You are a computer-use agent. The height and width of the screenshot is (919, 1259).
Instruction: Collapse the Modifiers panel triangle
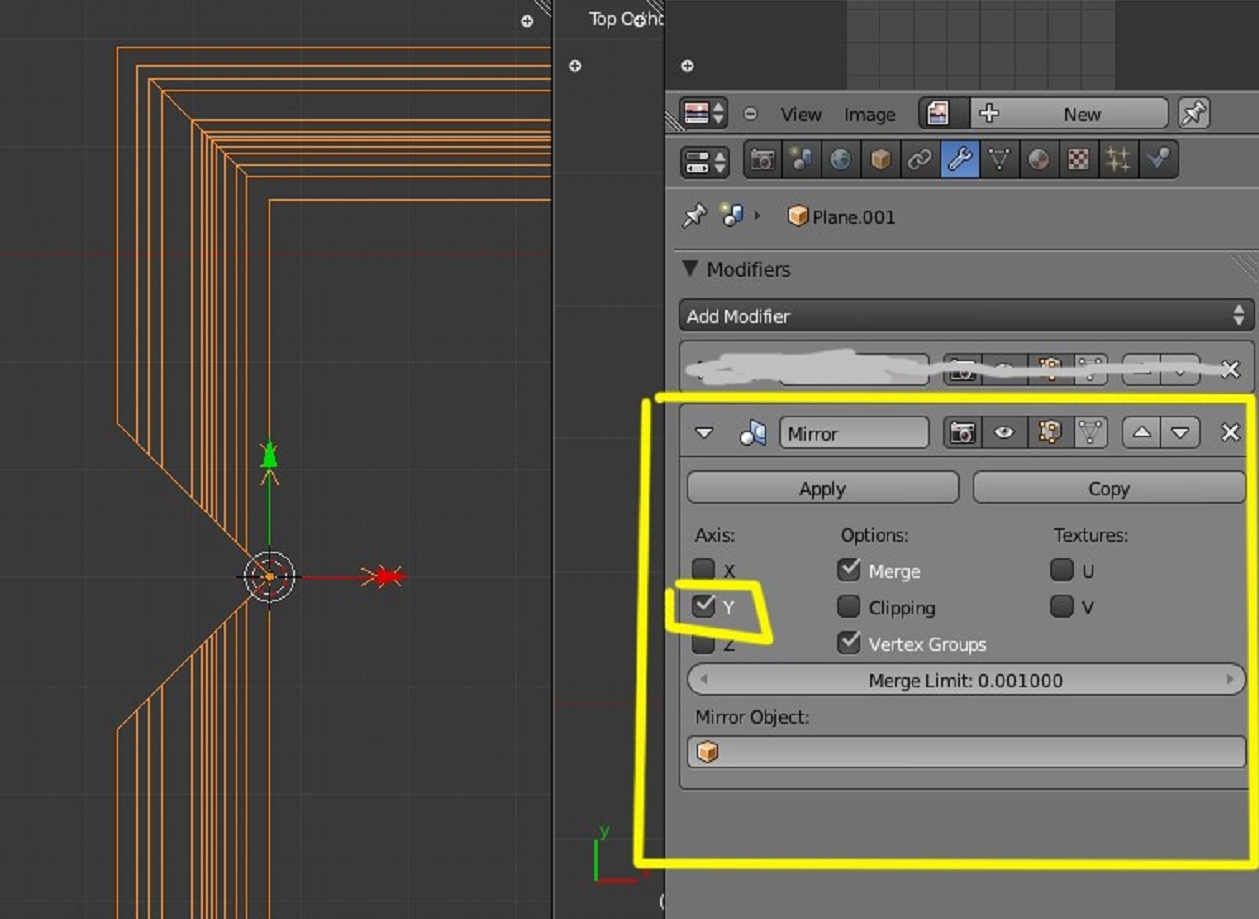coord(690,269)
